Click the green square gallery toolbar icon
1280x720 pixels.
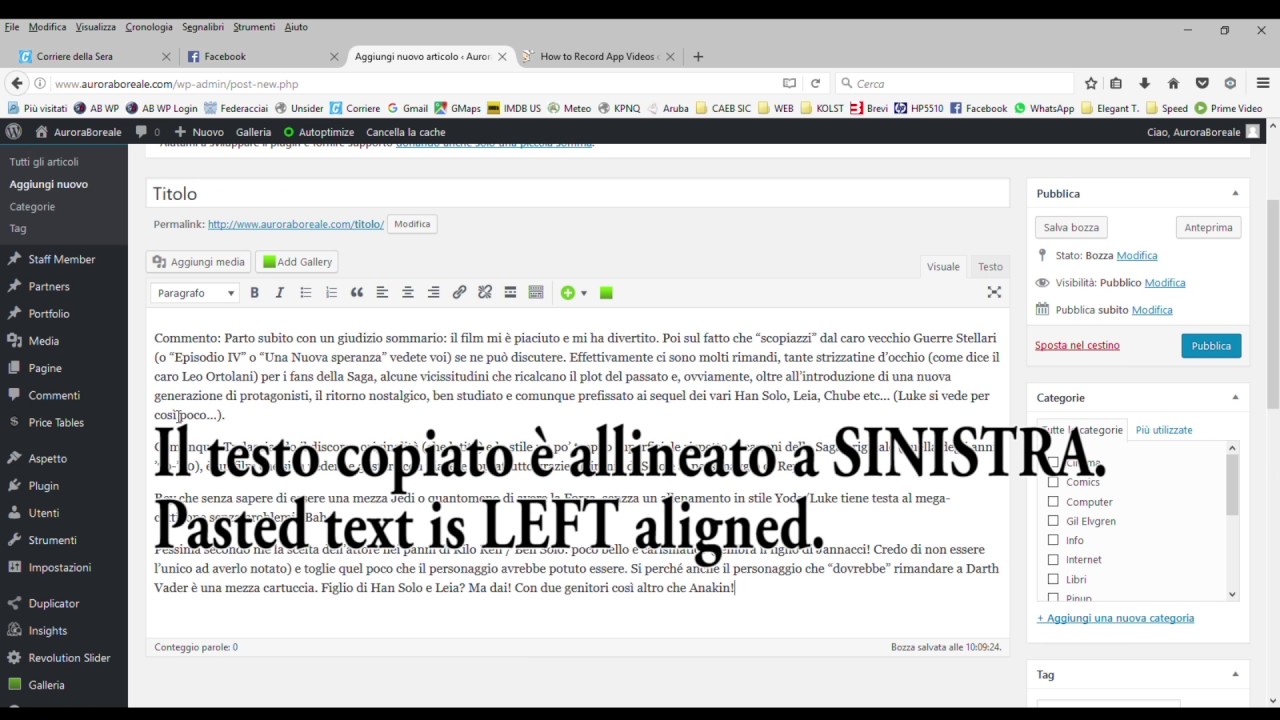click(x=606, y=293)
